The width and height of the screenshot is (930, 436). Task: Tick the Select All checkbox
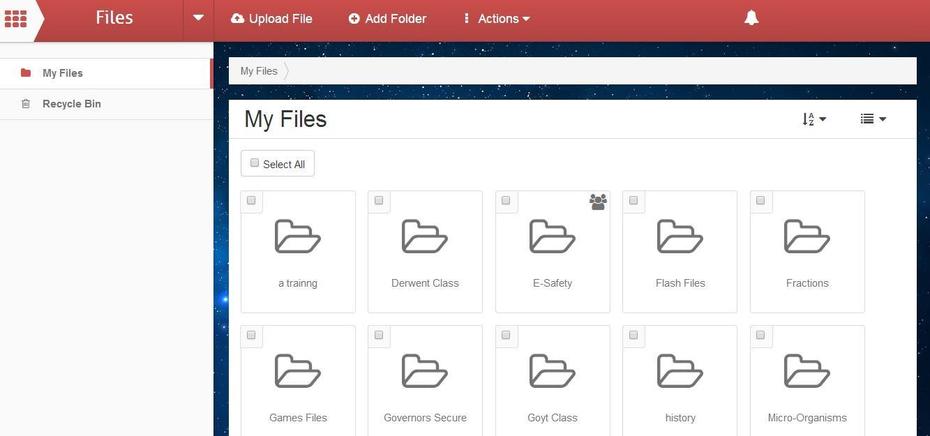pos(254,163)
